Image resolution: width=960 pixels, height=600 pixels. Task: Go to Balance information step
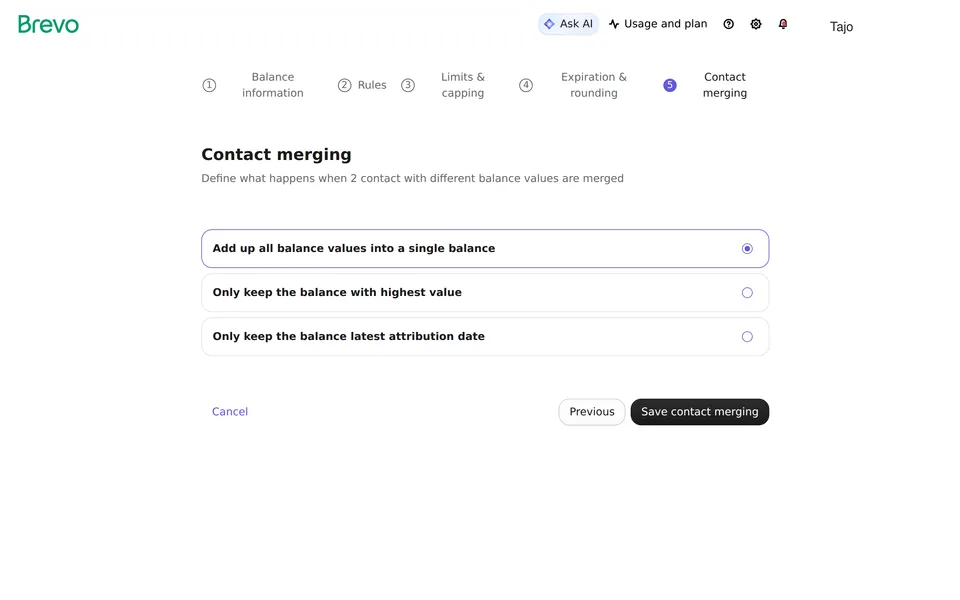[x=272, y=85]
